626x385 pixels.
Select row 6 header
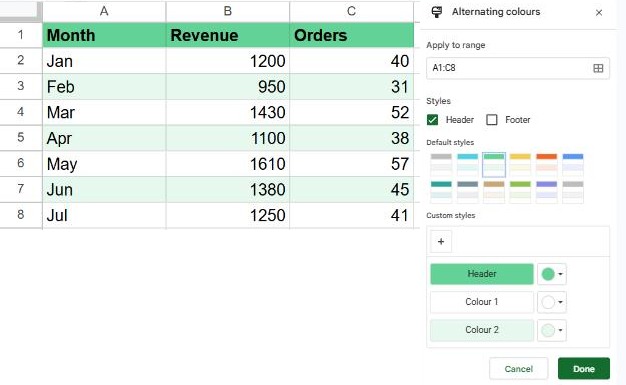[21, 163]
